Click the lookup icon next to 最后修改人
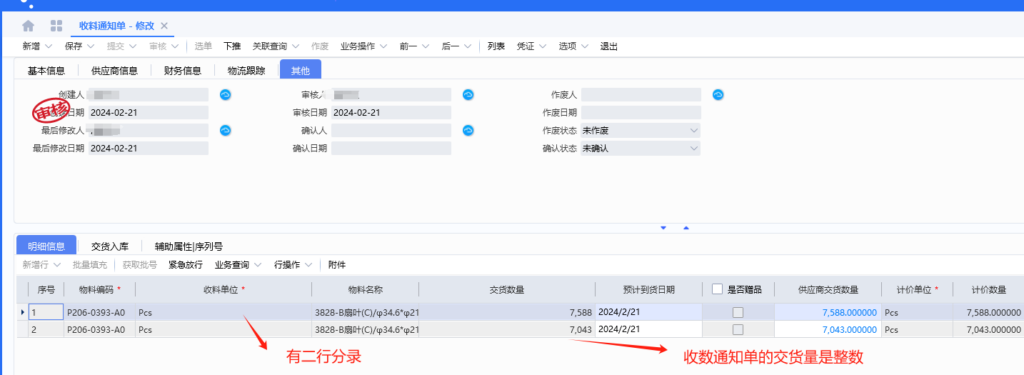Viewport: 1024px width, 375px height. (x=225, y=130)
